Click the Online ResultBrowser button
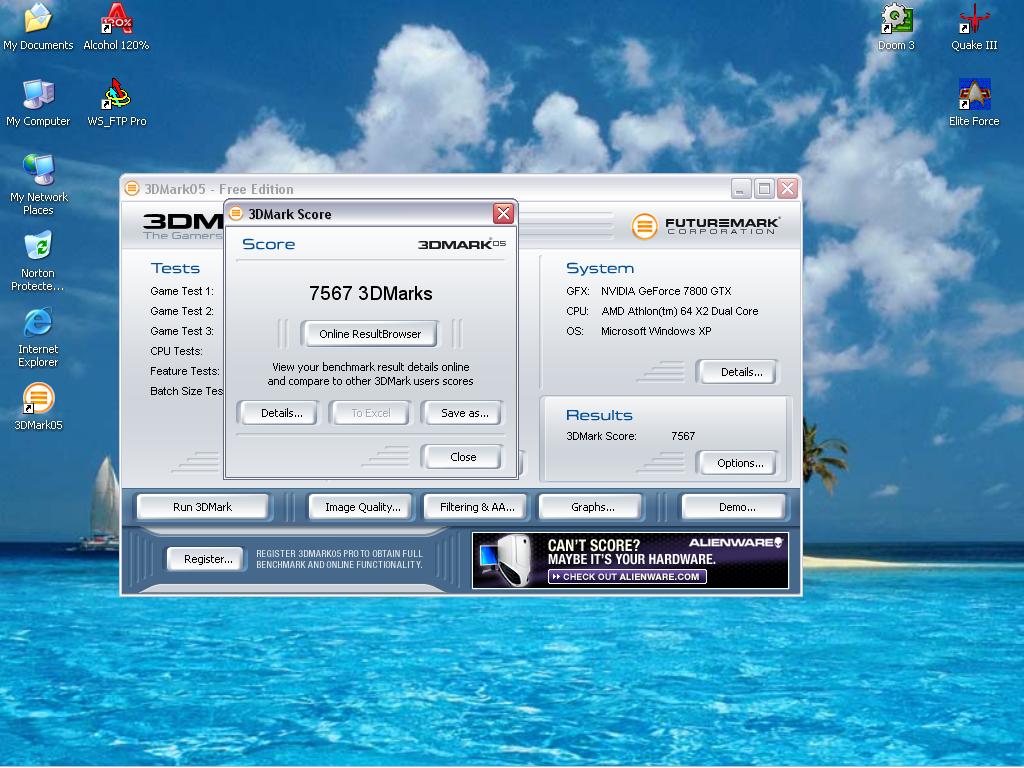The height and width of the screenshot is (768, 1024). click(x=370, y=334)
